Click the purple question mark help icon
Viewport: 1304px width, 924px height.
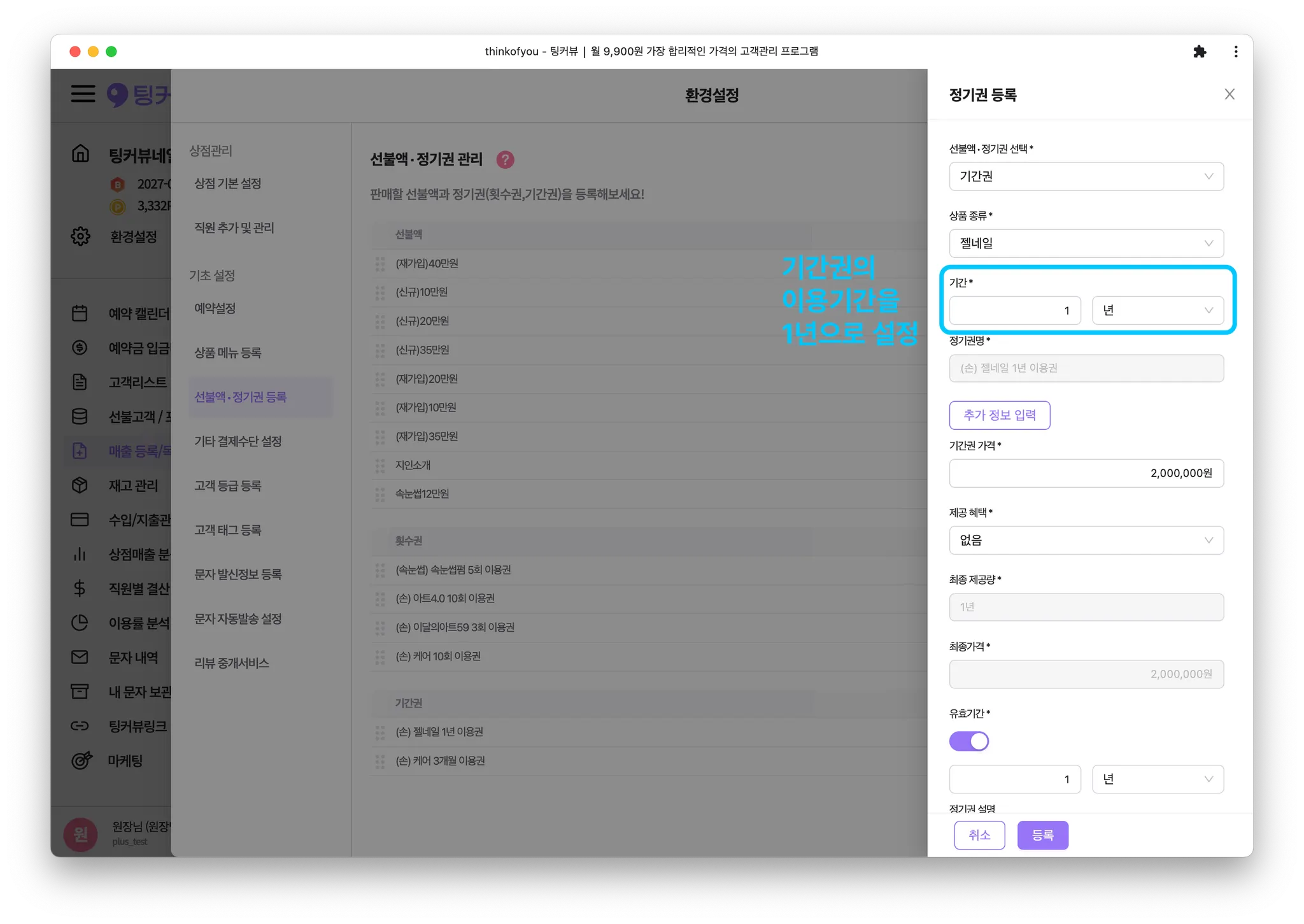505,159
